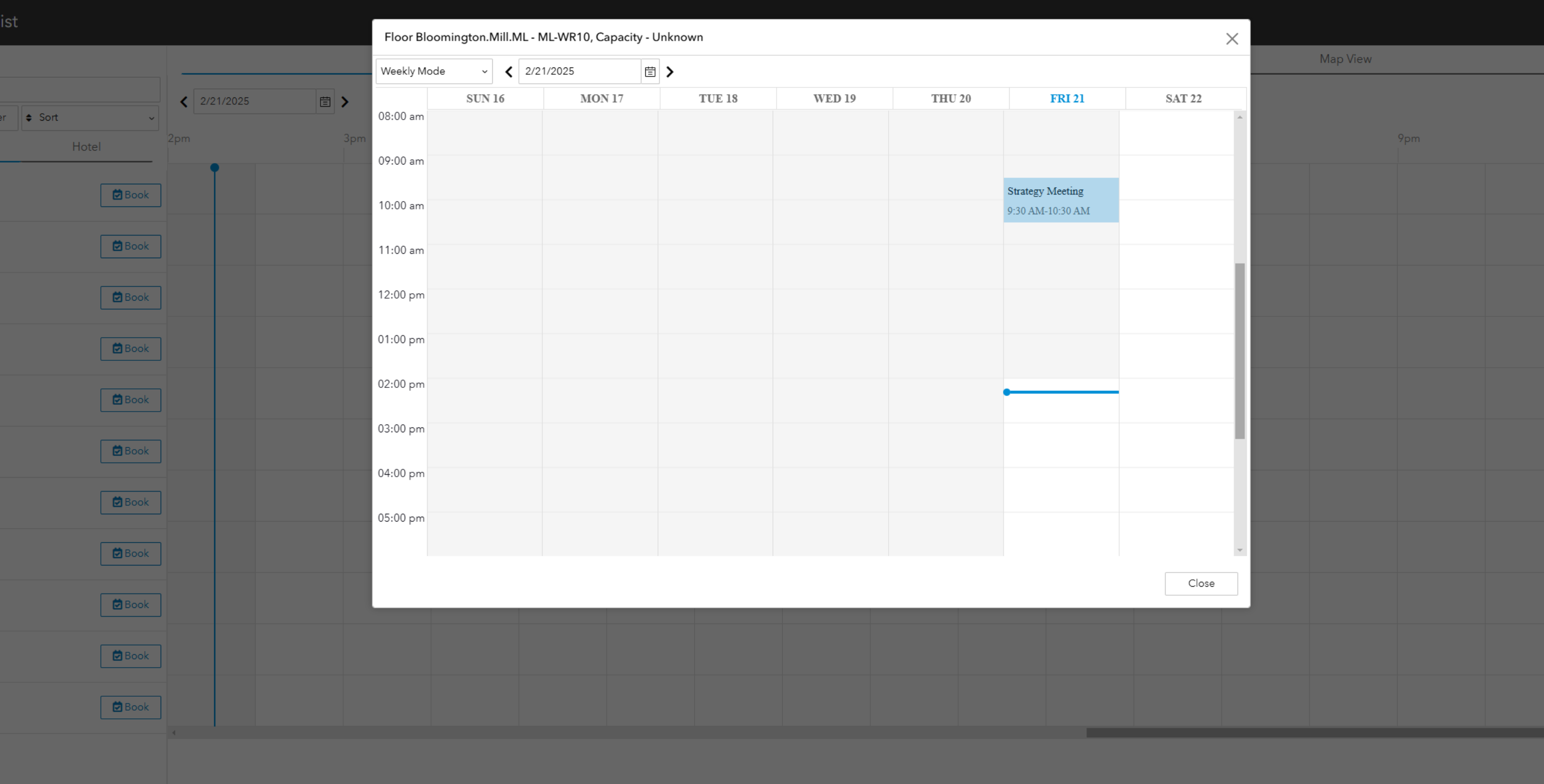Close dialog with the X icon

[x=1232, y=39]
